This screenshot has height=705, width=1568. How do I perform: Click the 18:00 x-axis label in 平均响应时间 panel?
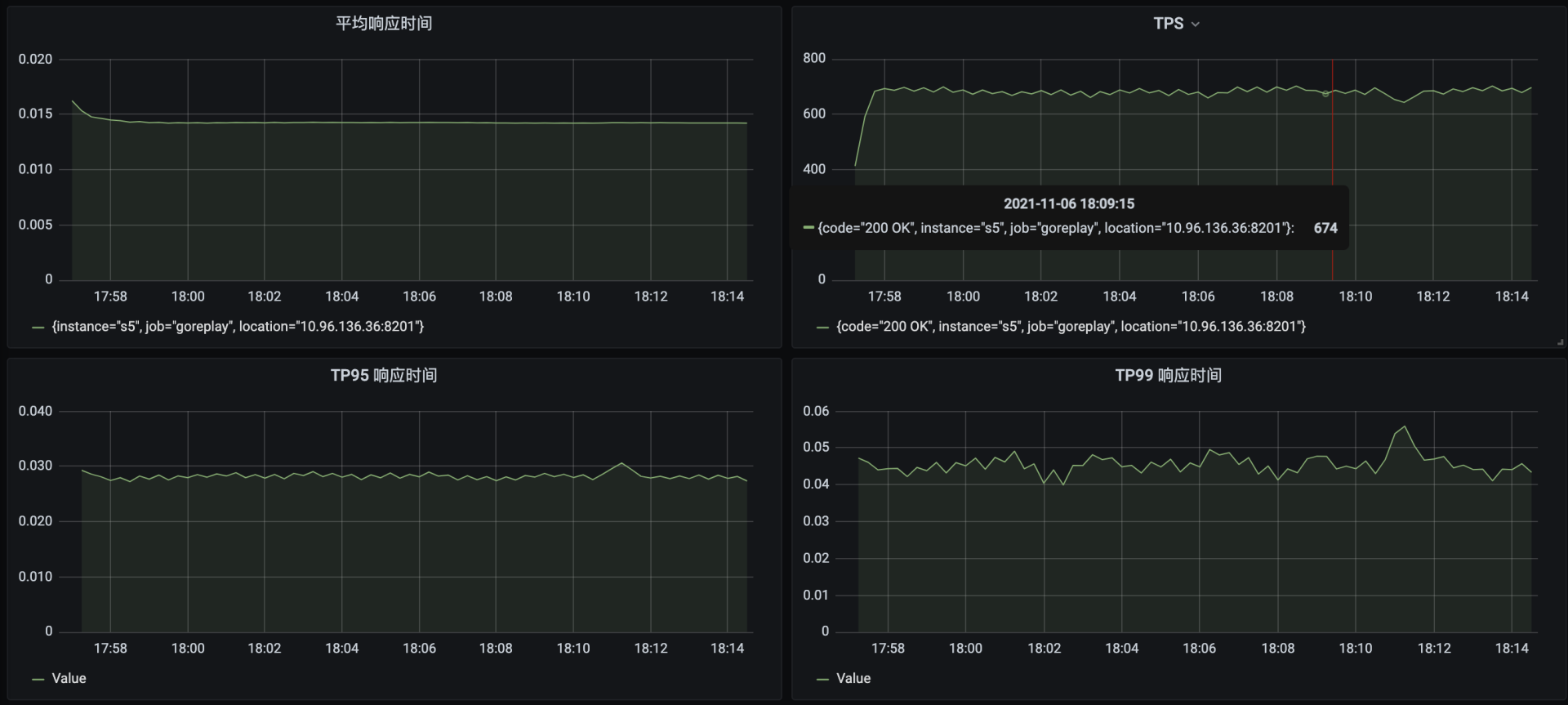point(188,297)
